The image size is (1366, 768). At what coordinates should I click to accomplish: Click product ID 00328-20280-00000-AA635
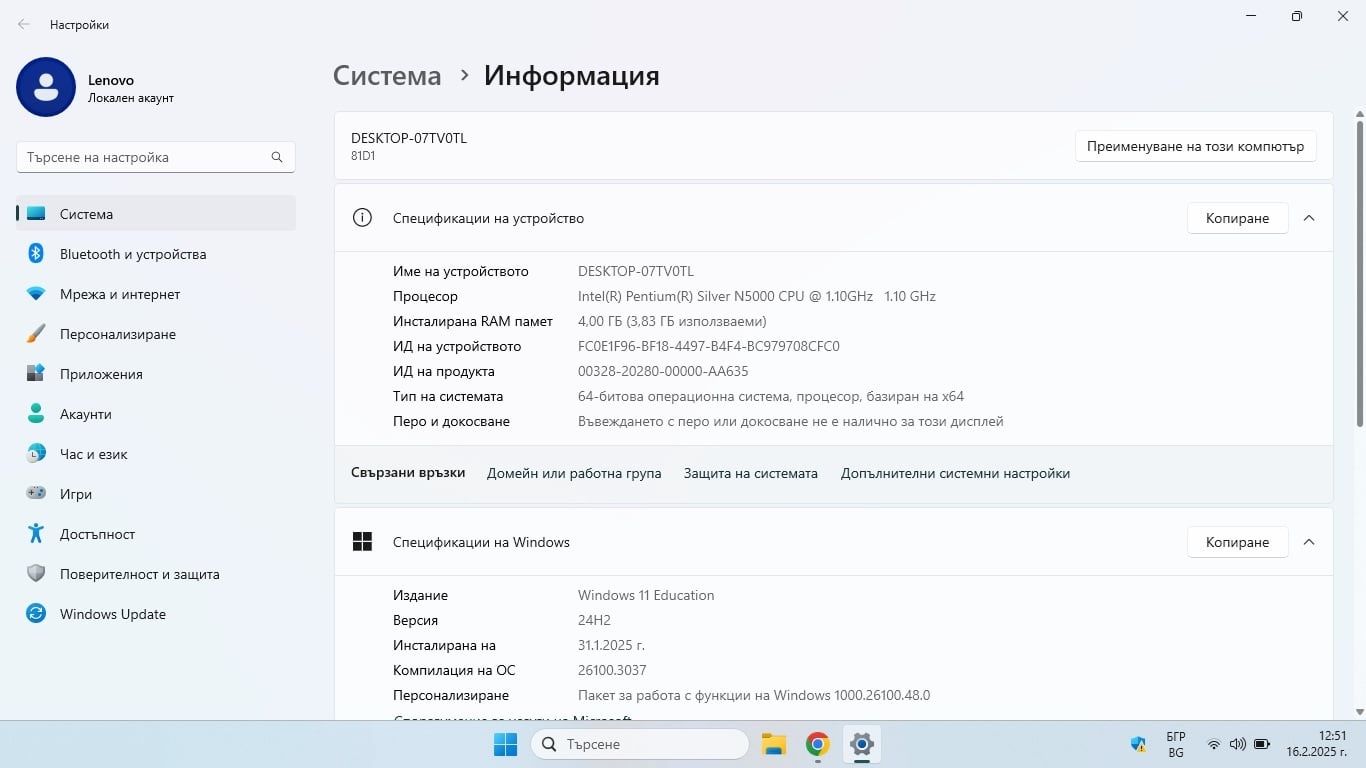point(663,371)
